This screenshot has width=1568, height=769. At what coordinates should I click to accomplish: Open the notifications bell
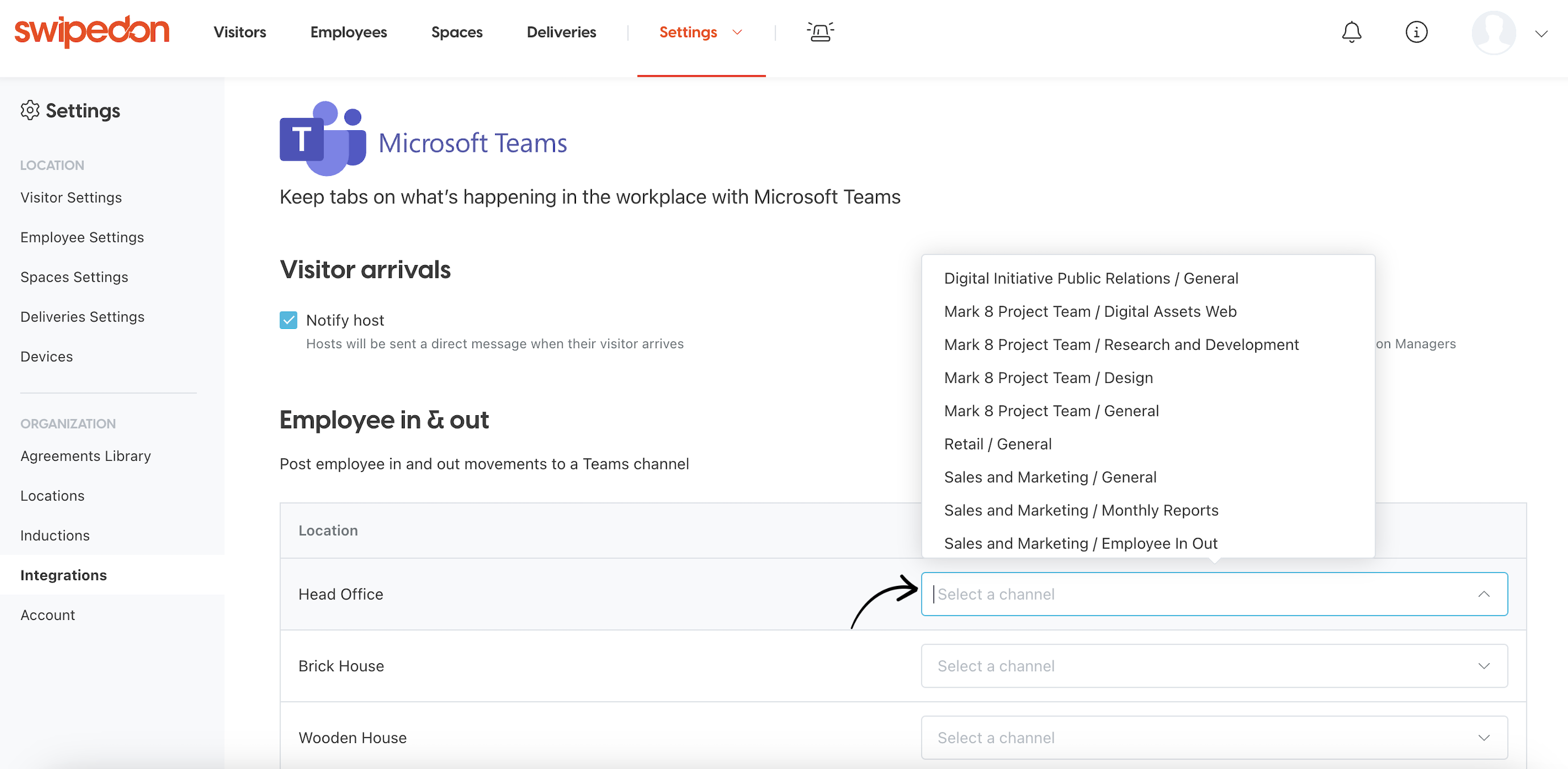(x=1351, y=32)
